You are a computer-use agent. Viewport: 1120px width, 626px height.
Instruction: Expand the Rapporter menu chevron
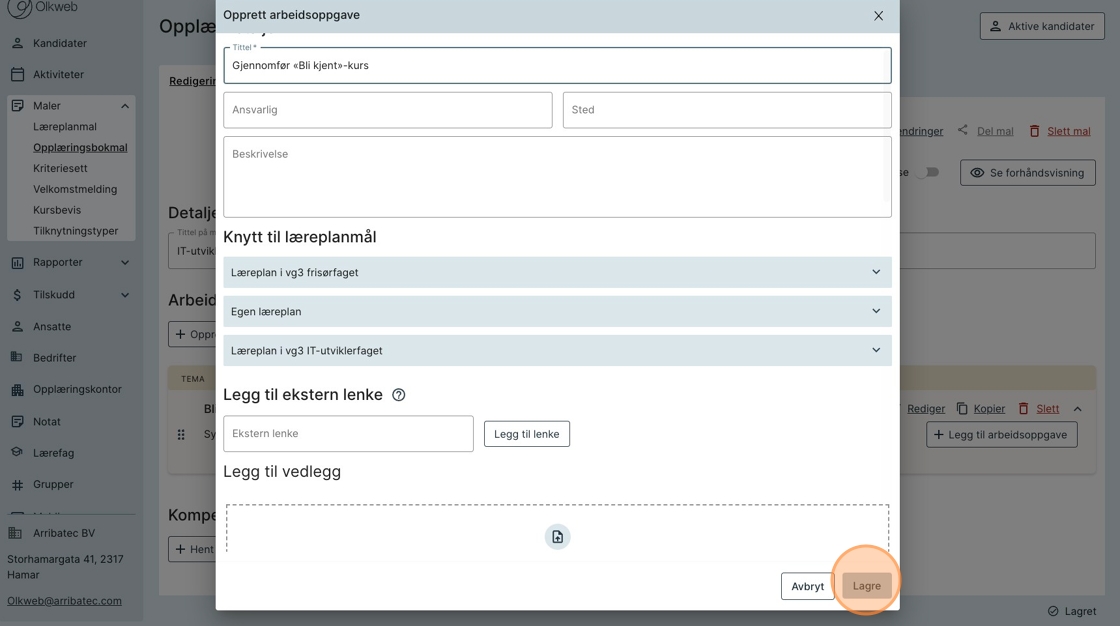point(125,262)
